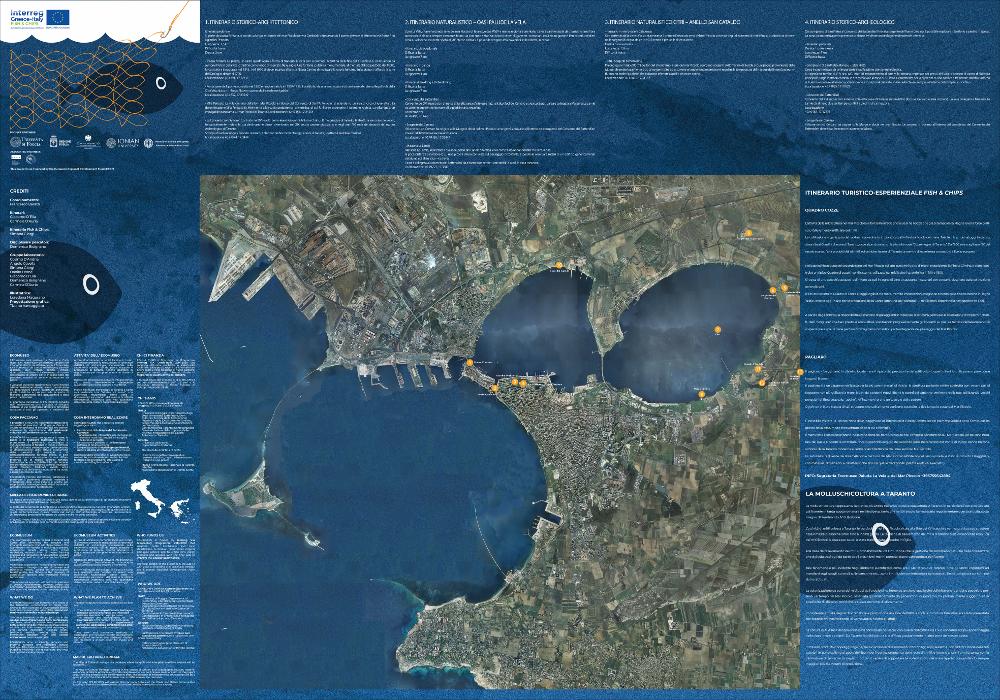Click the 'La Molluschicoltura a Taranto' heading
Viewport: 1000px width, 700px height.
[x=860, y=494]
